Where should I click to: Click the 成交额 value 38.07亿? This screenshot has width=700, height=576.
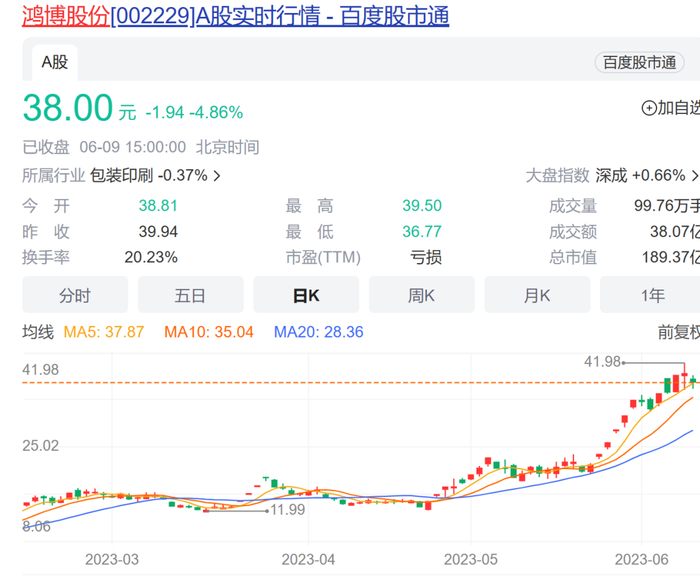coord(675,232)
